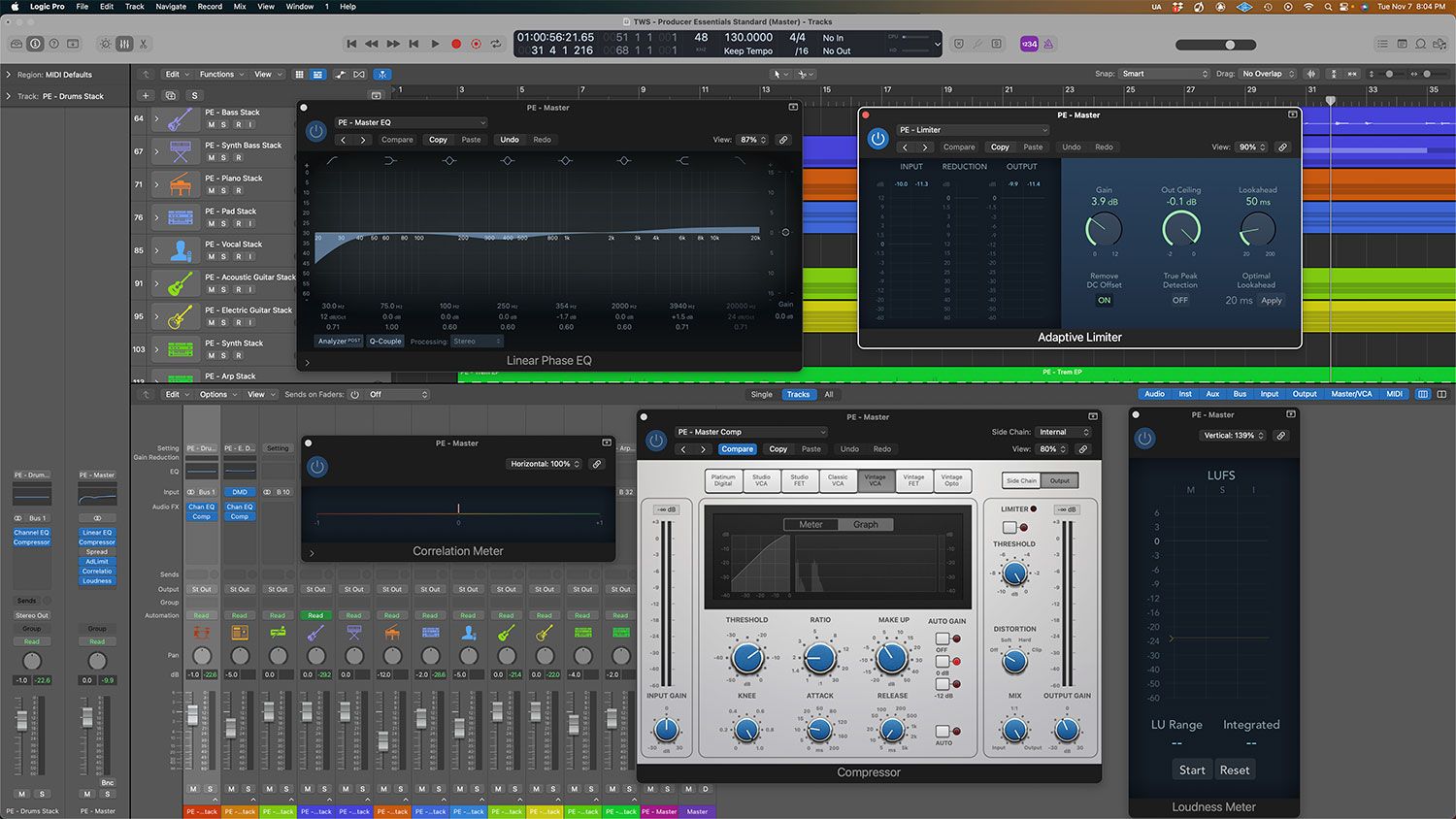The height and width of the screenshot is (819, 1456).
Task: Open the Mixer from control bar
Action: coord(124,44)
